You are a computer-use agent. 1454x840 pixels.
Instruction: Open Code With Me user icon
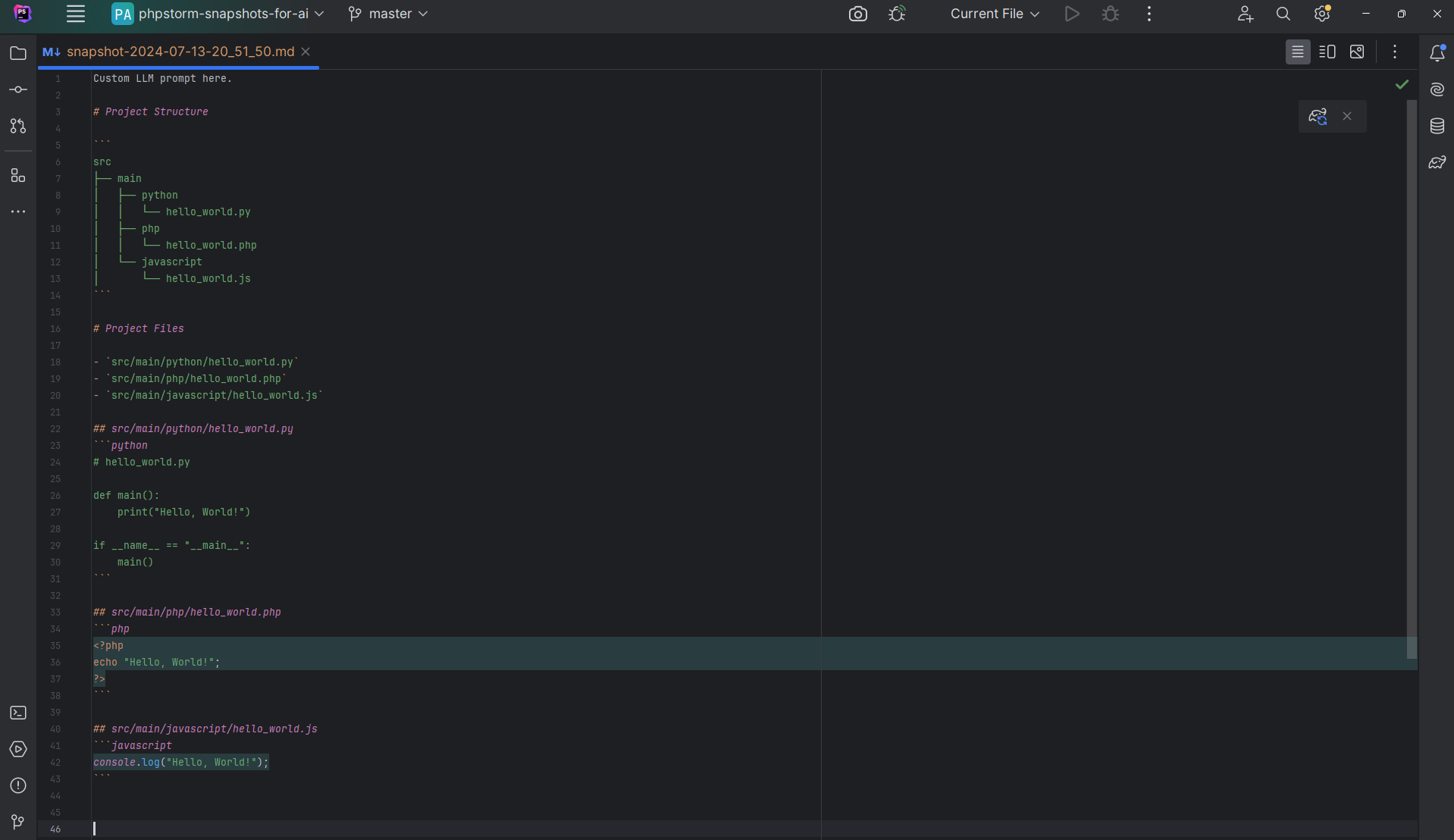coord(1245,14)
